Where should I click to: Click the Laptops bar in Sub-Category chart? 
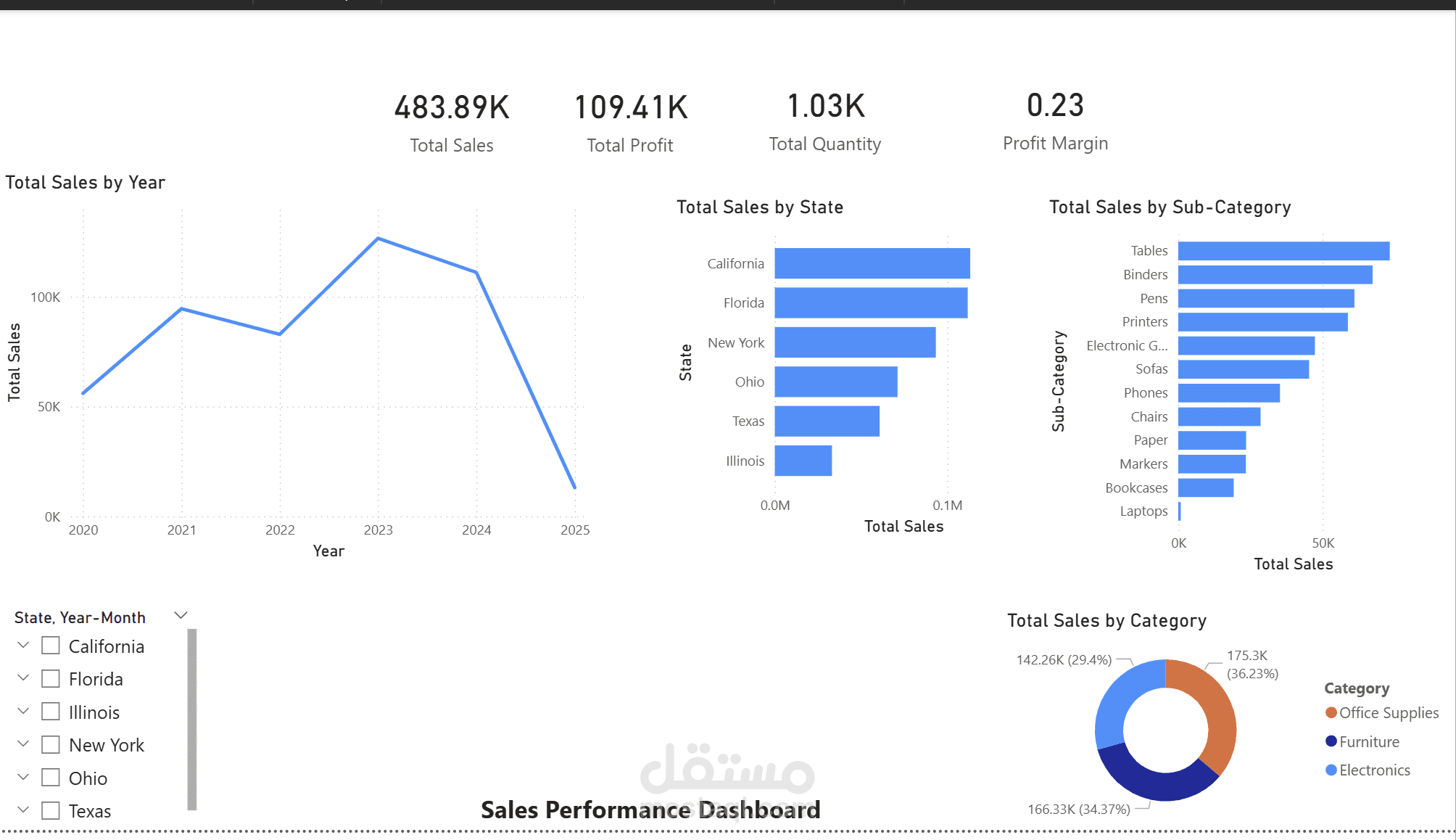point(1179,511)
